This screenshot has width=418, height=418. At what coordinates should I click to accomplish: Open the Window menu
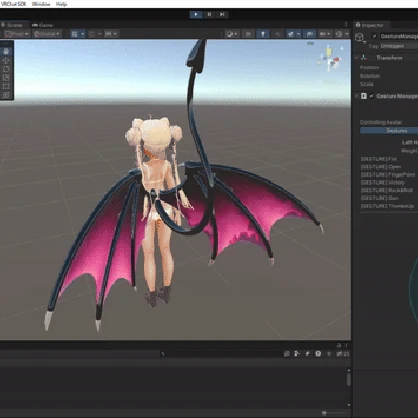click(41, 4)
